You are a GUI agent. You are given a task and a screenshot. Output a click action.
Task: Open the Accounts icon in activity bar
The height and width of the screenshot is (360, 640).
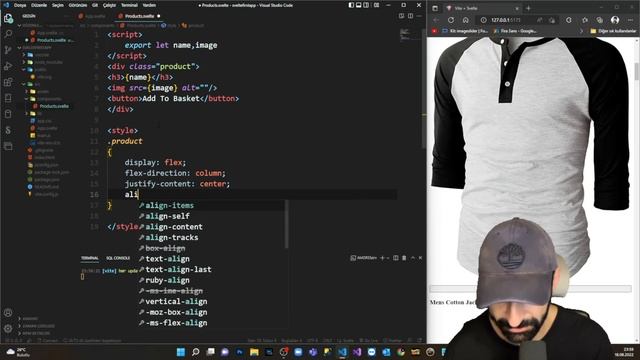pos(8,313)
